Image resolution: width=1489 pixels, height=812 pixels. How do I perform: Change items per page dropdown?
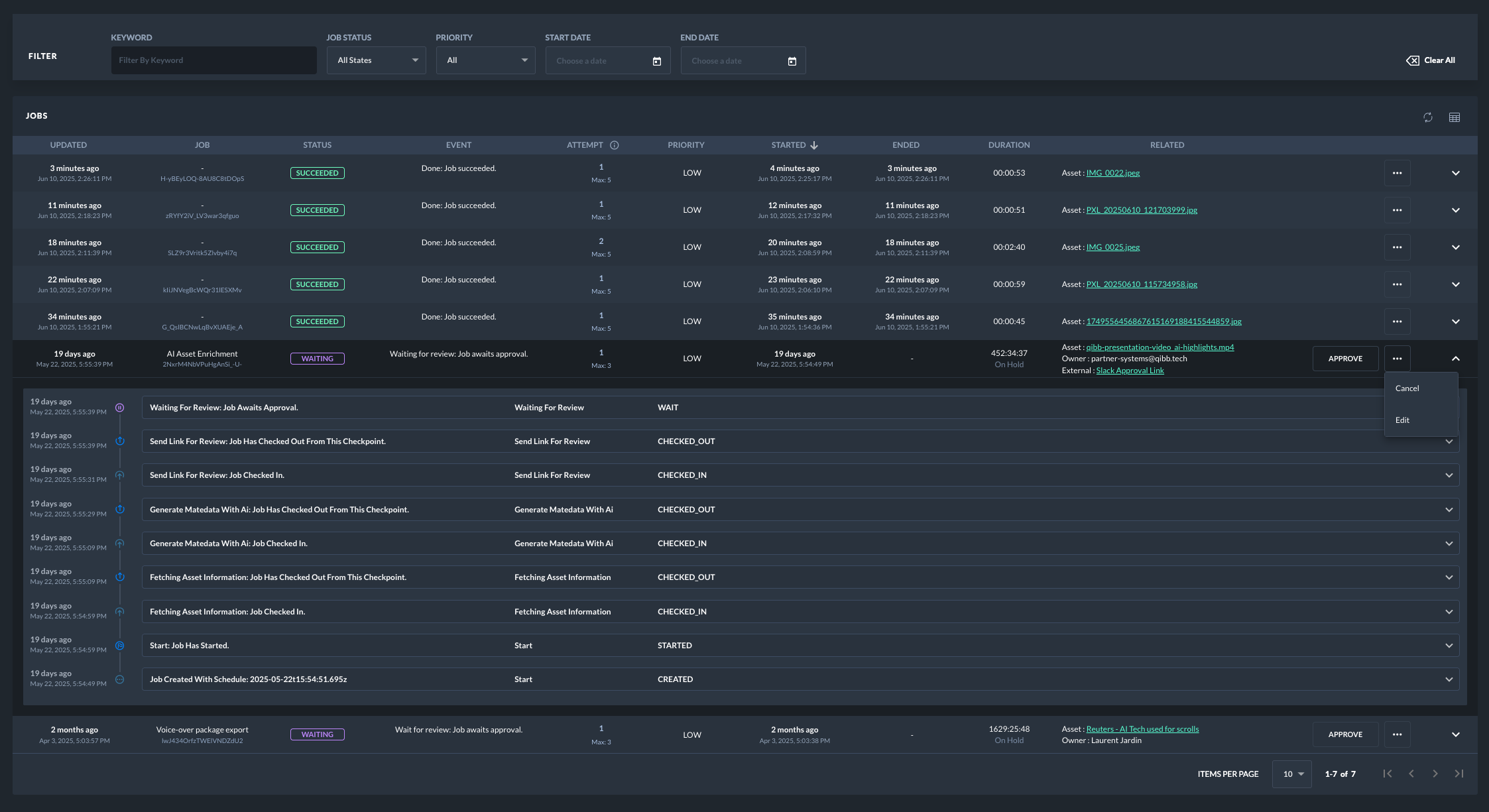click(x=1292, y=774)
